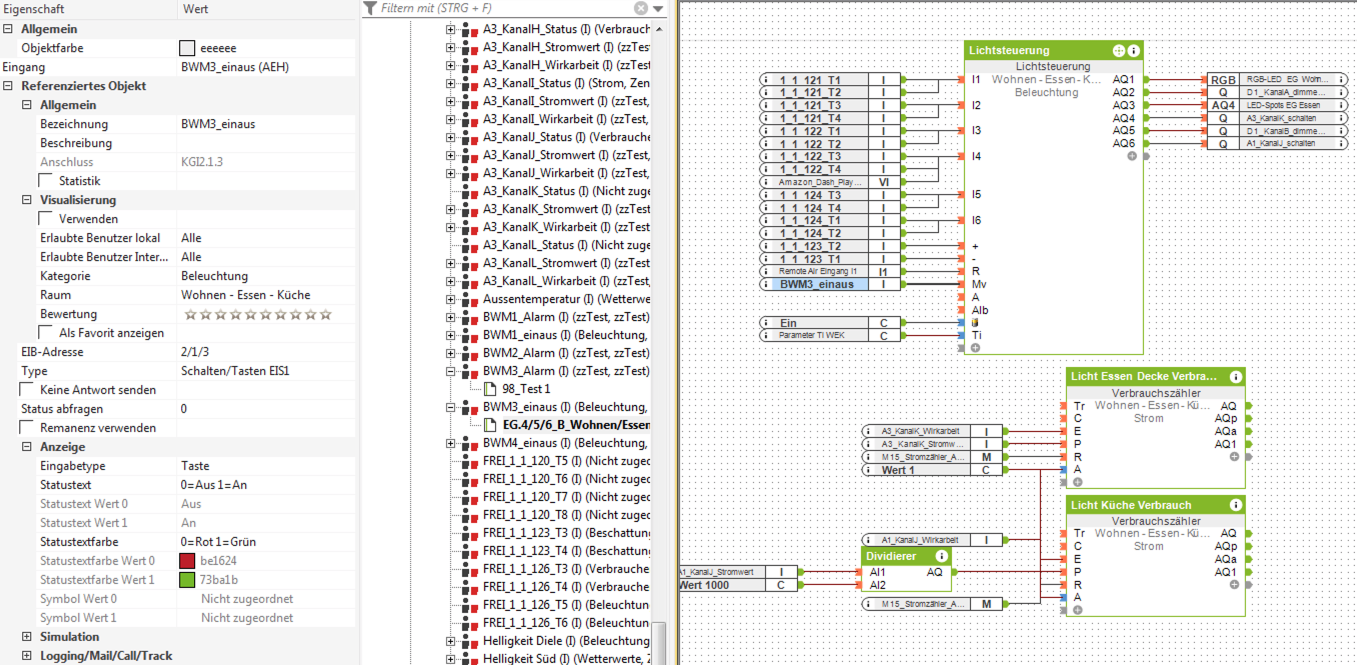The width and height of the screenshot is (1357, 665).
Task: Open the filter options dropdown arrow
Action: (x=657, y=9)
